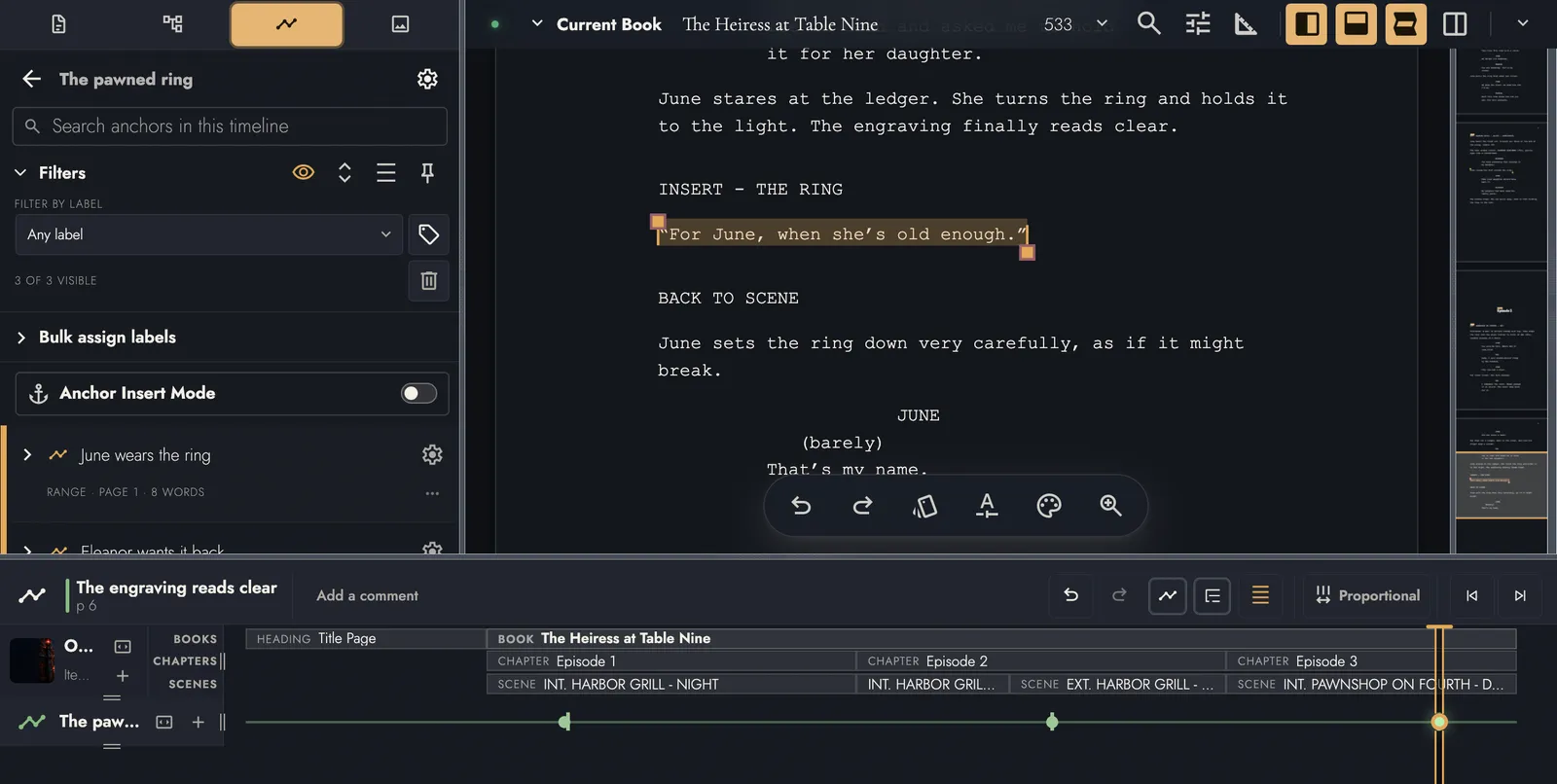The height and width of the screenshot is (784, 1557).
Task: Open more options for June wears the ring
Action: point(432,493)
